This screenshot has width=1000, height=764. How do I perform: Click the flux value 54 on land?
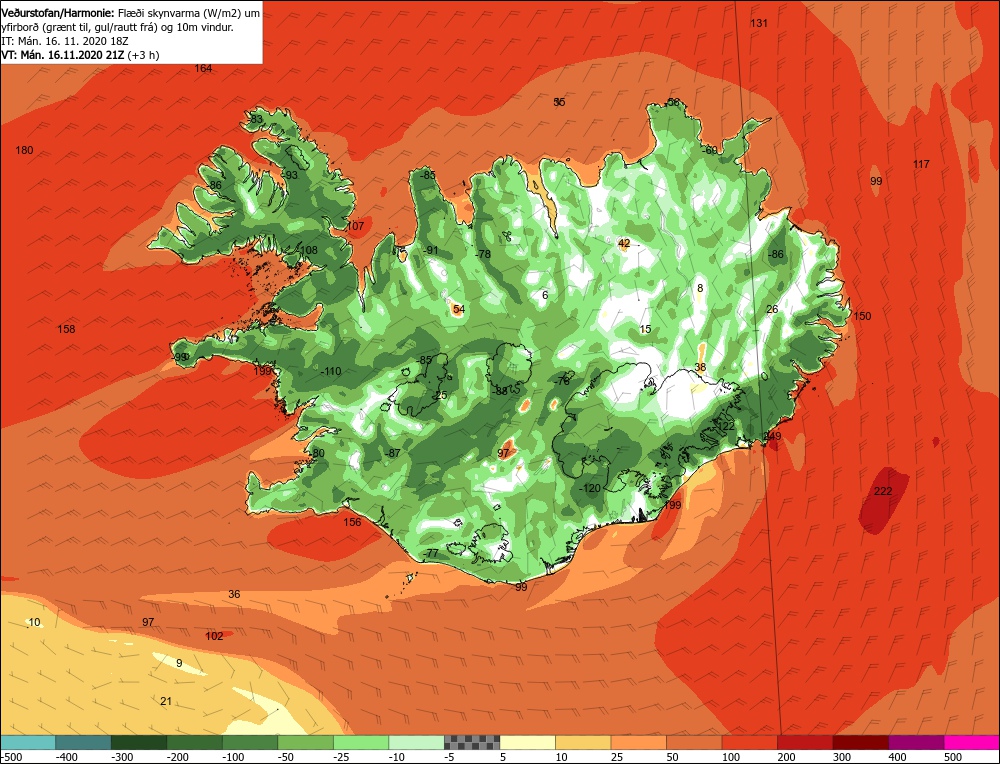pos(459,309)
